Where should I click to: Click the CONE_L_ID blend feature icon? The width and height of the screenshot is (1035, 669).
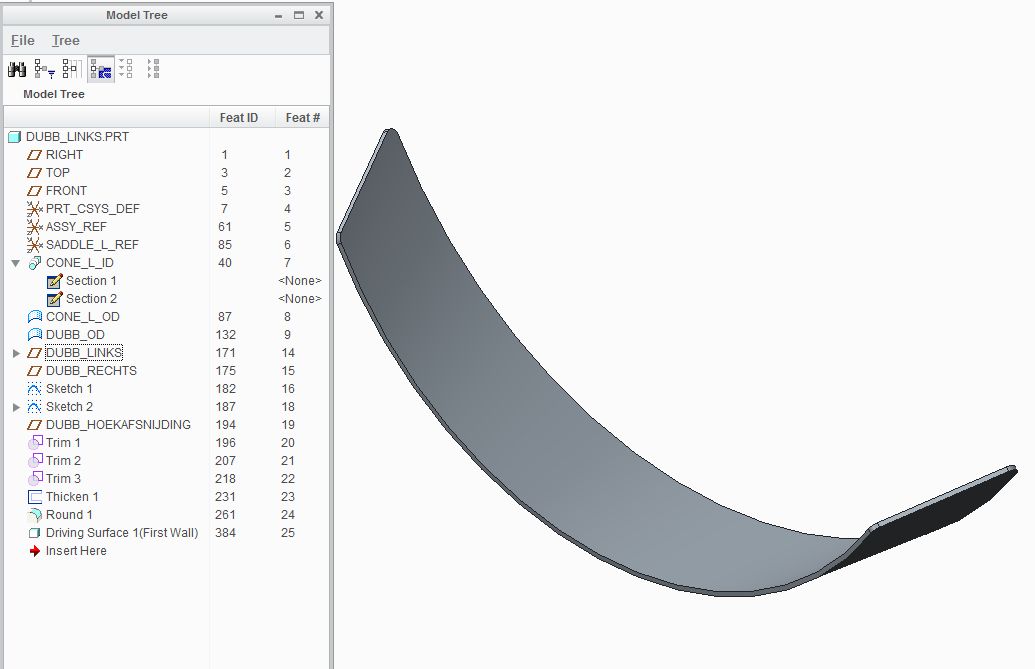click(34, 263)
